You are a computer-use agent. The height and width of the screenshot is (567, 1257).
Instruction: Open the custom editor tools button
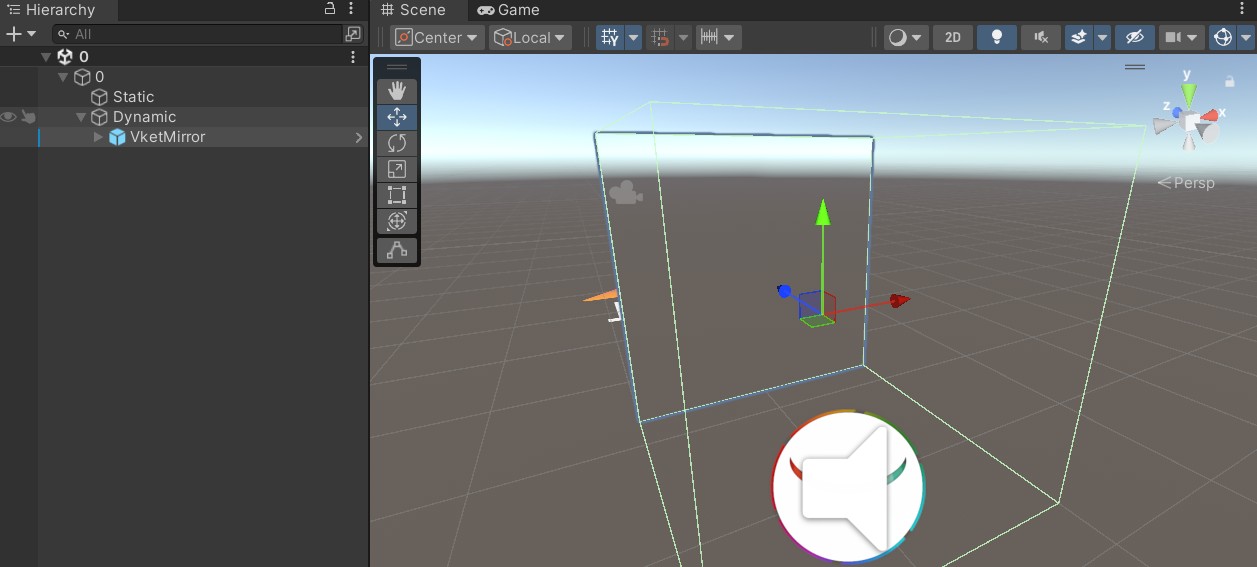click(397, 250)
